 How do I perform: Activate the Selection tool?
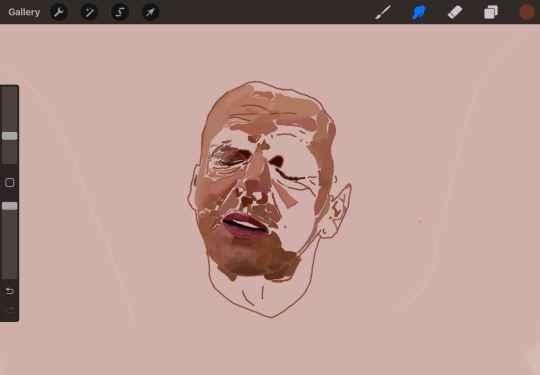pos(120,12)
